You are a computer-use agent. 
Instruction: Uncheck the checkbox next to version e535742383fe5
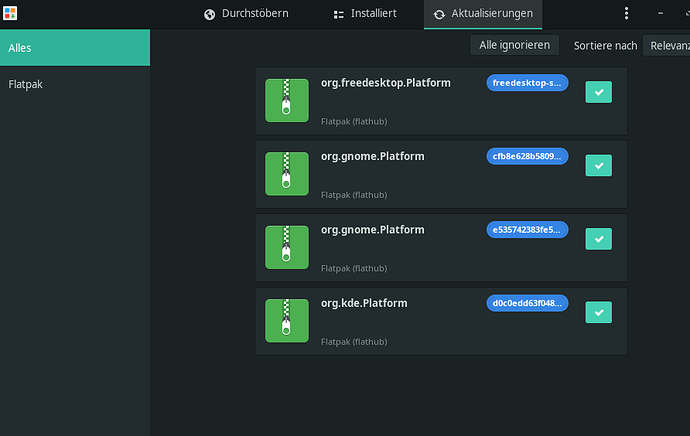coord(598,239)
